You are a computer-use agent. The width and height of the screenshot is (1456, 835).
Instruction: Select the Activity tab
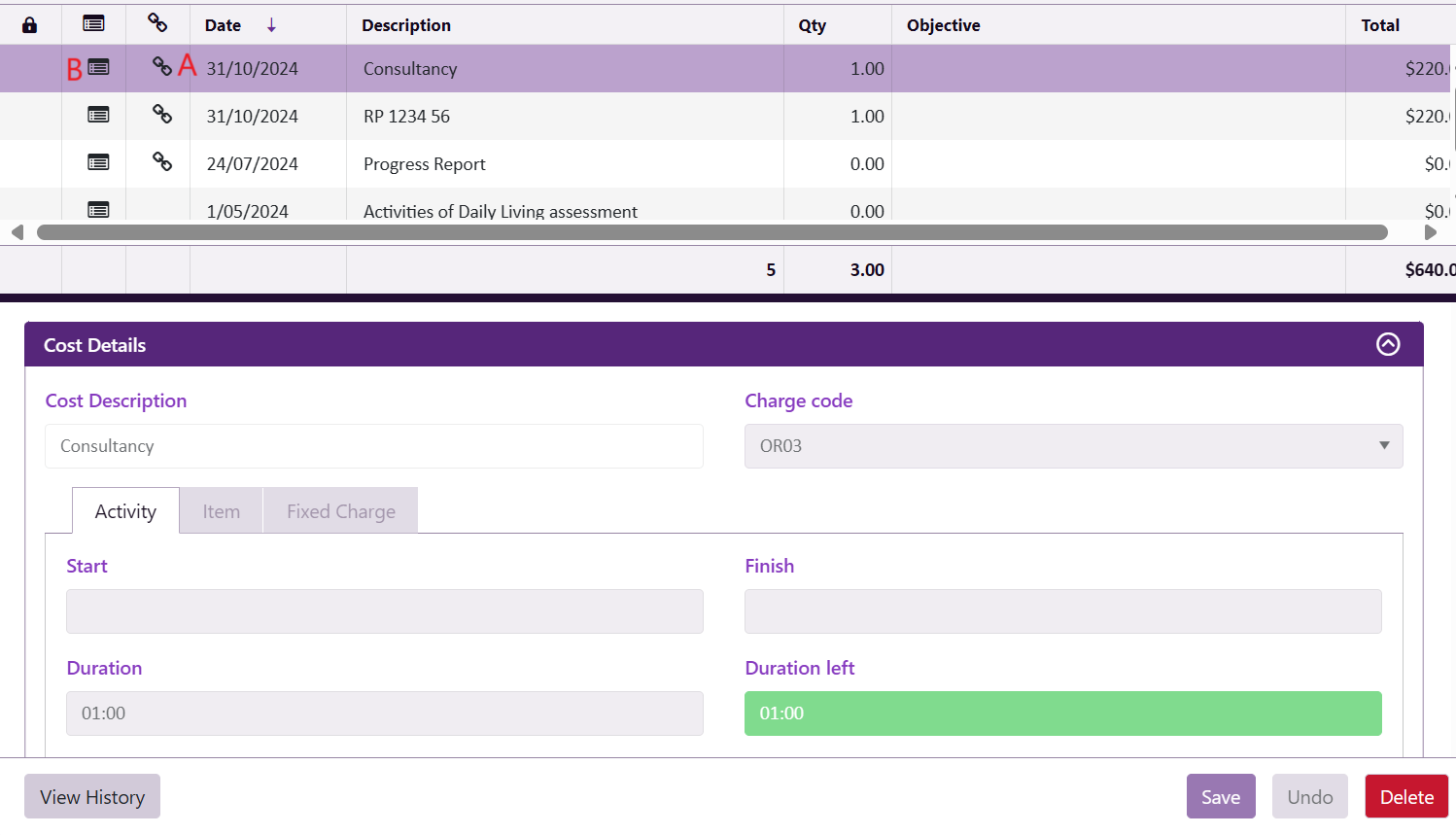click(x=125, y=511)
